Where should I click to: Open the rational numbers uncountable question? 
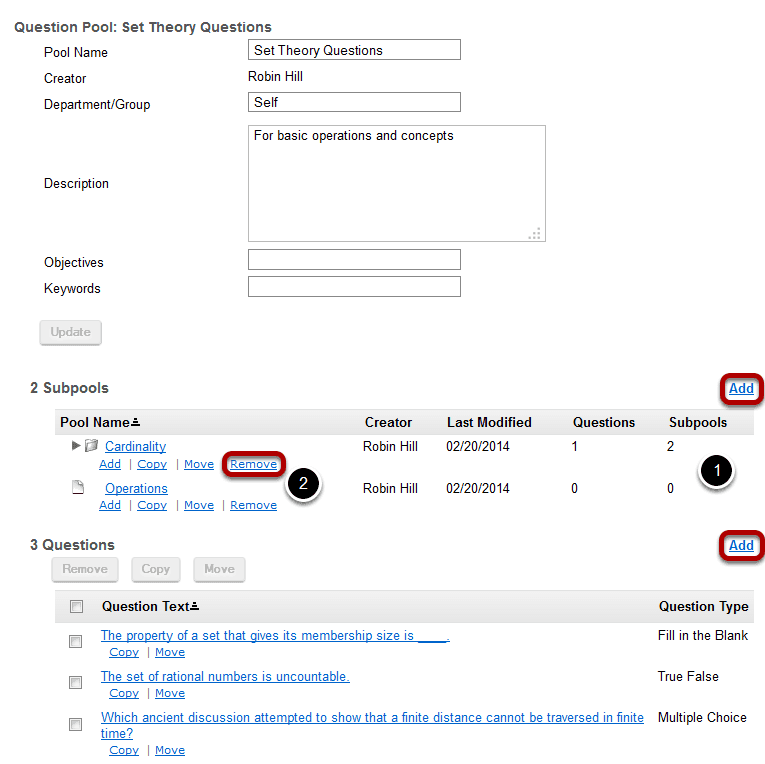[225, 677]
